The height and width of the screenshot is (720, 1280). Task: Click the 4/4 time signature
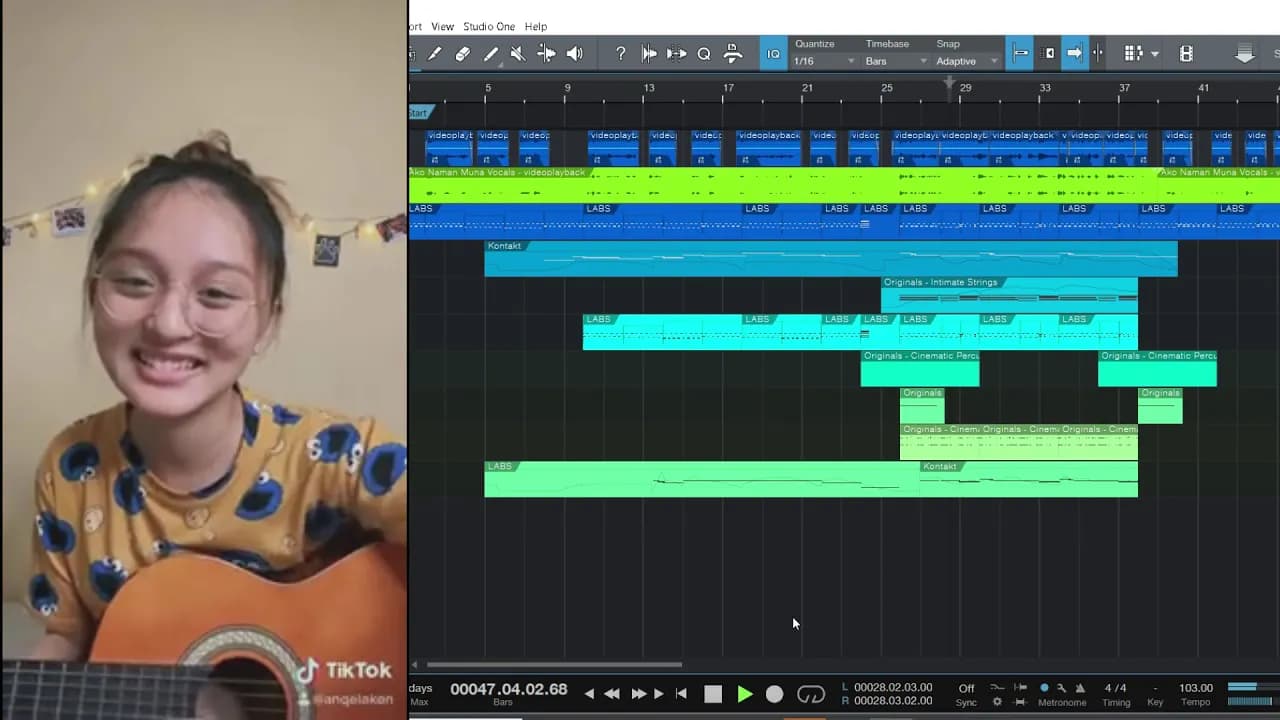coord(1115,688)
